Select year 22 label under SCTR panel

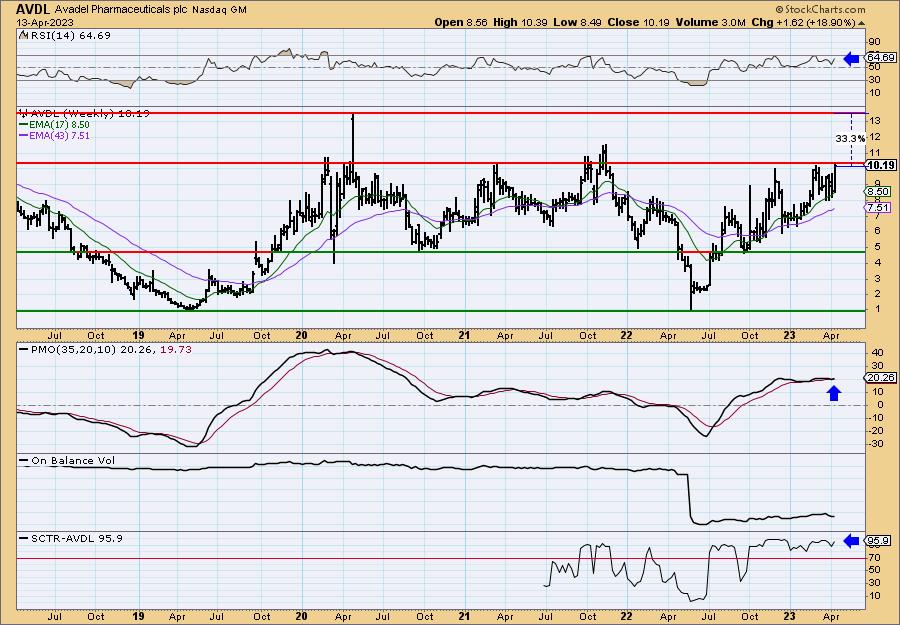pyautogui.click(x=627, y=616)
